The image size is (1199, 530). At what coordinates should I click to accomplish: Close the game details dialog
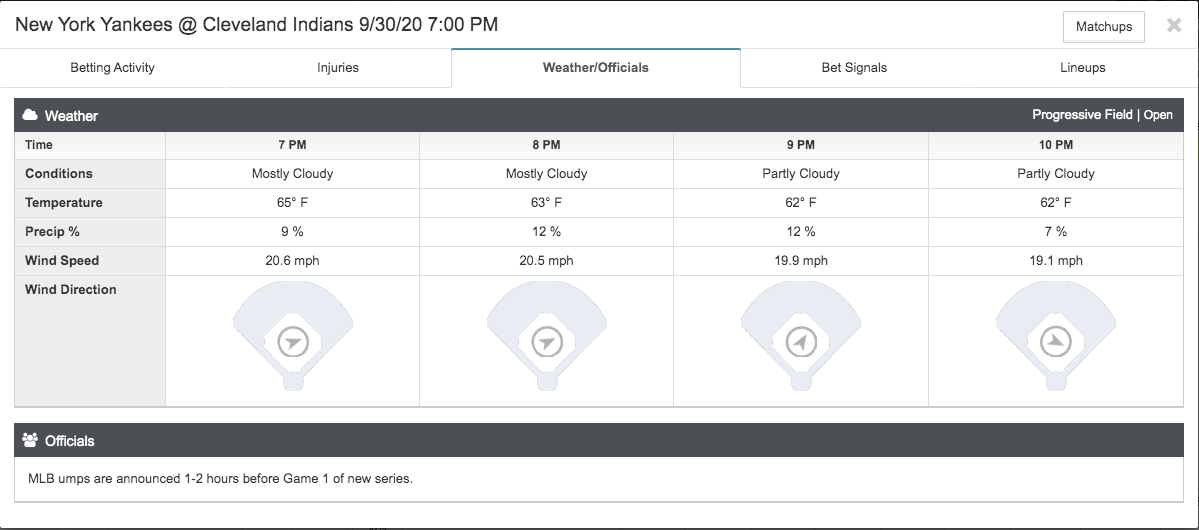click(1175, 25)
